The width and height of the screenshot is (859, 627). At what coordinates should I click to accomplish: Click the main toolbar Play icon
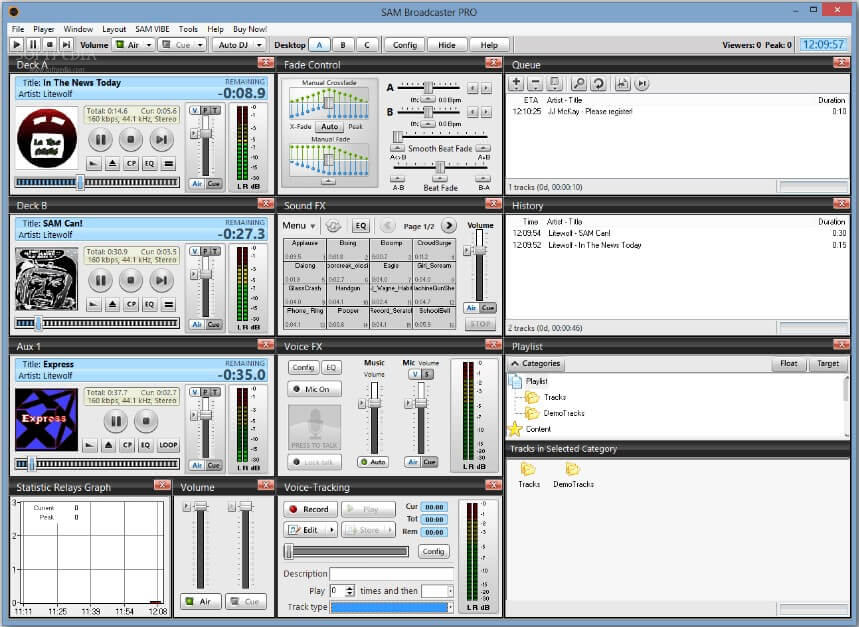(x=16, y=44)
